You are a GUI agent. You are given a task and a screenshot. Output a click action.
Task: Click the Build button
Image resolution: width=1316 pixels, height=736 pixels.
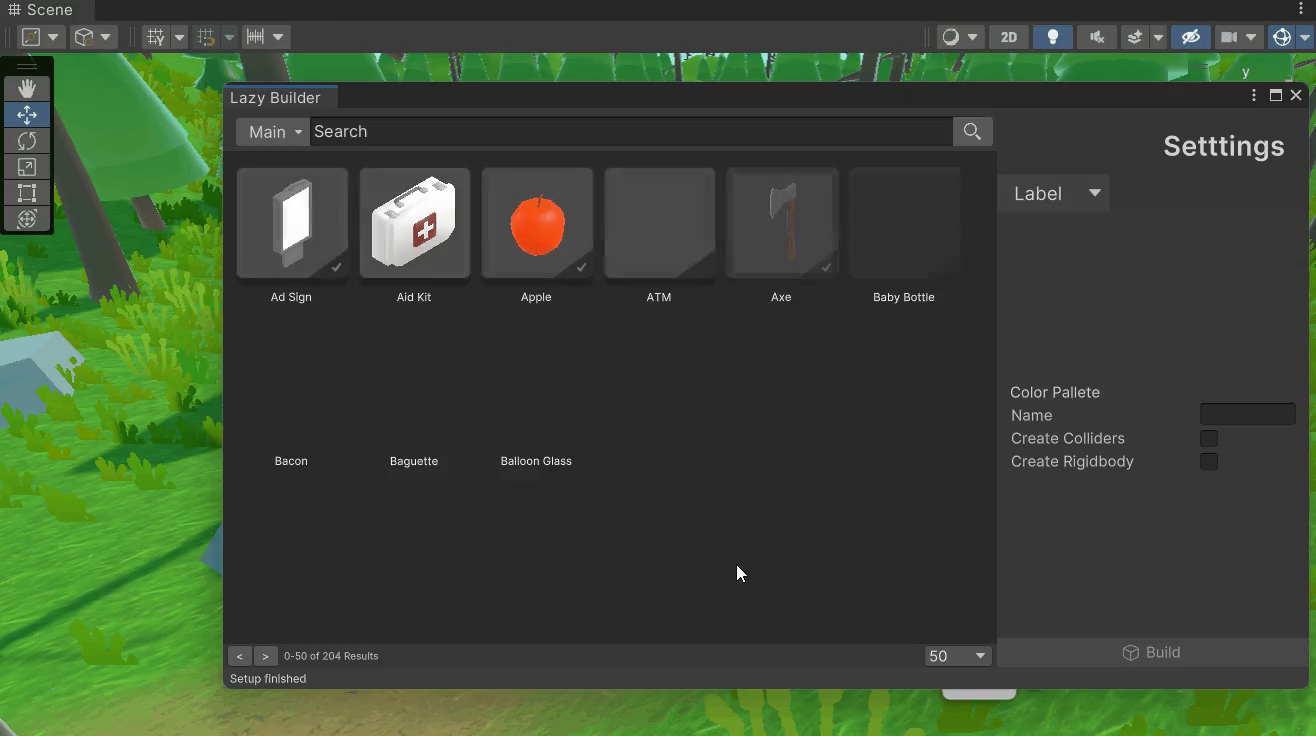point(1152,652)
